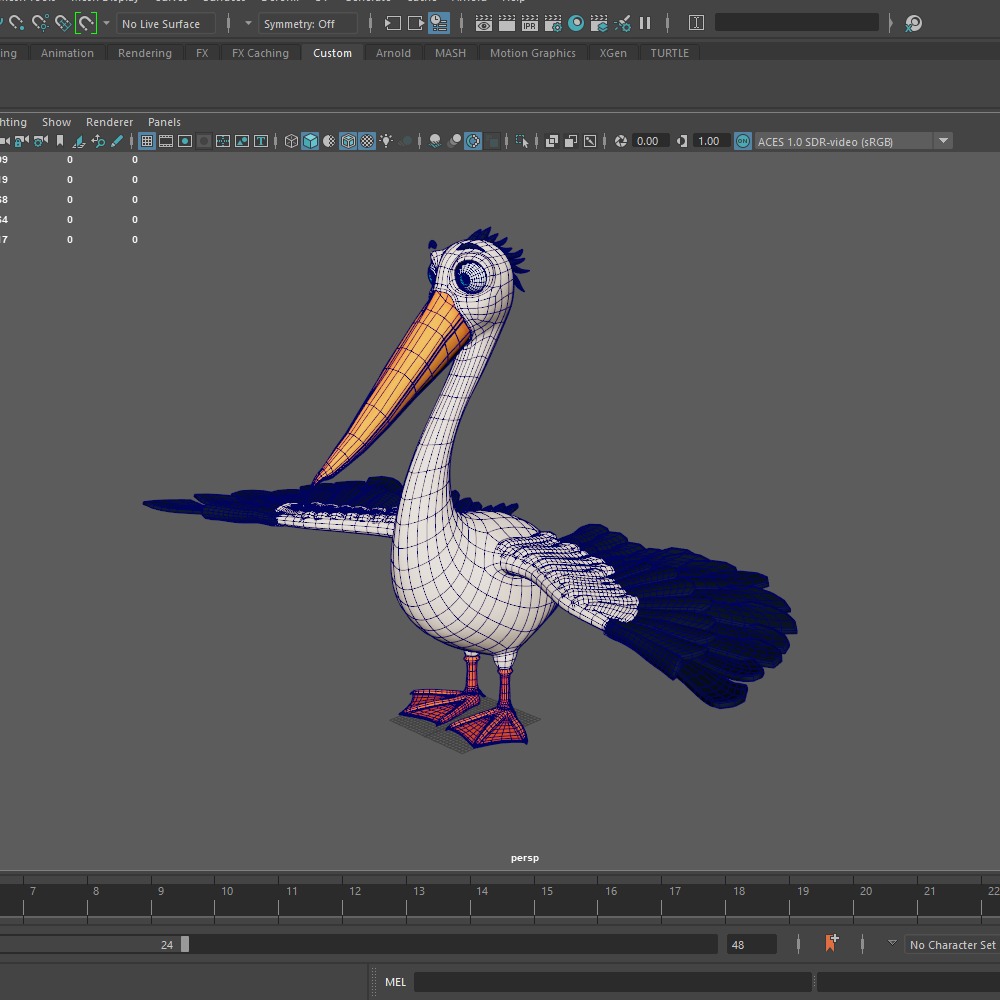
Task: Toggle image plane icon
Action: click(x=78, y=141)
